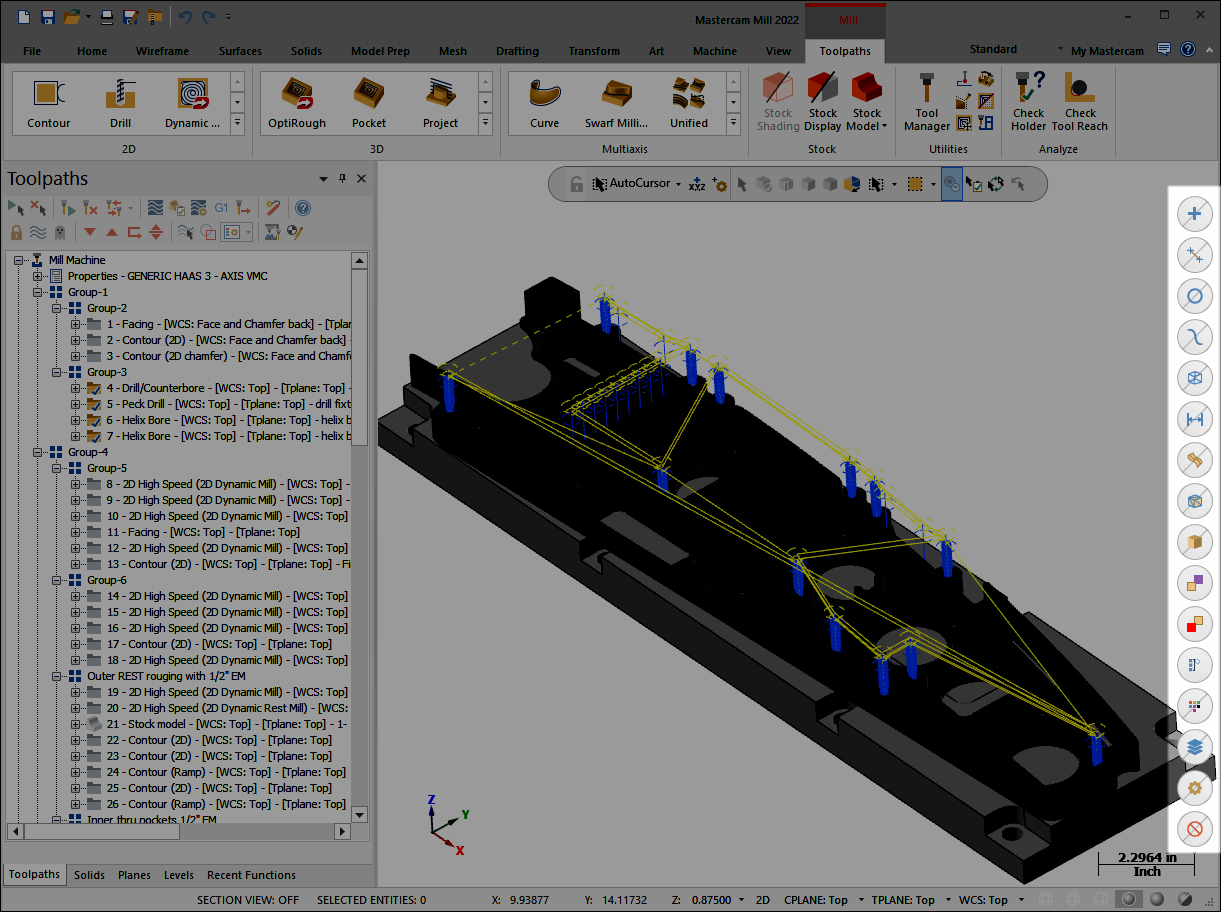Click the Toolpaths tree vertical scrollbar down arrow
Viewport: 1221px width, 912px height.
click(x=360, y=815)
